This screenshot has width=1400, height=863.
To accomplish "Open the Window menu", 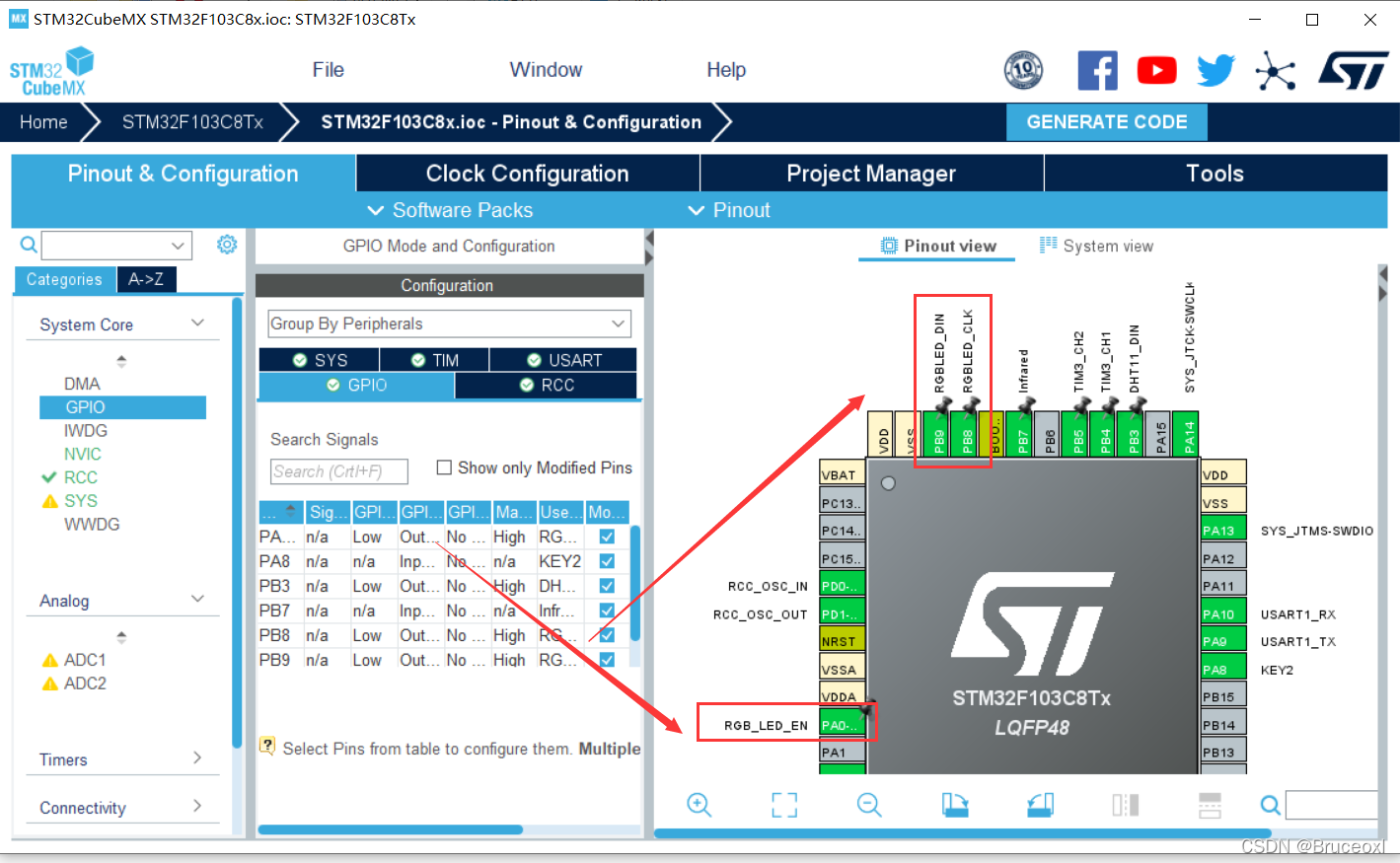I will click(546, 70).
